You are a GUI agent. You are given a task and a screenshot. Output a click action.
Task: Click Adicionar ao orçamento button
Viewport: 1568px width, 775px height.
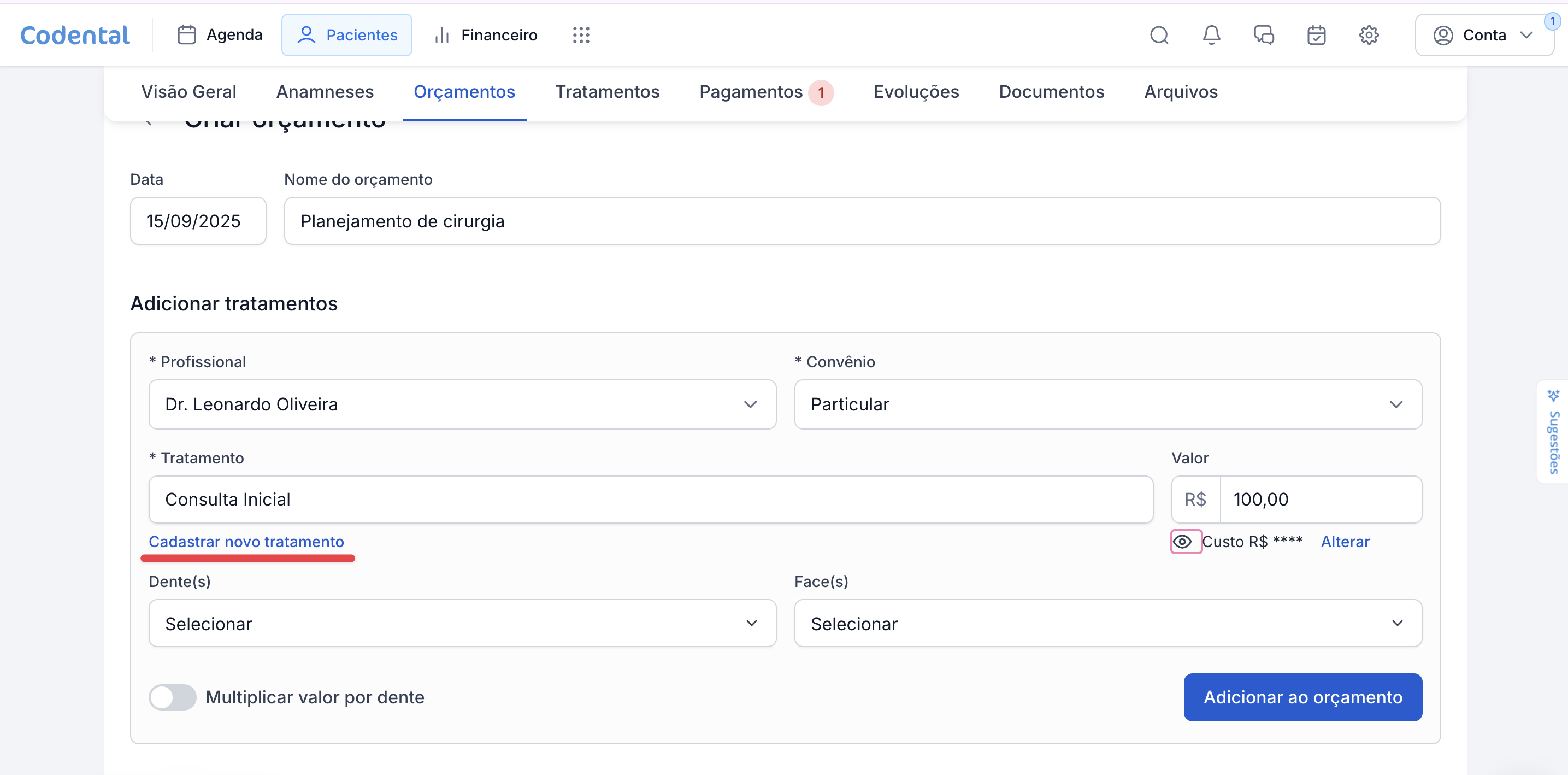point(1302,697)
